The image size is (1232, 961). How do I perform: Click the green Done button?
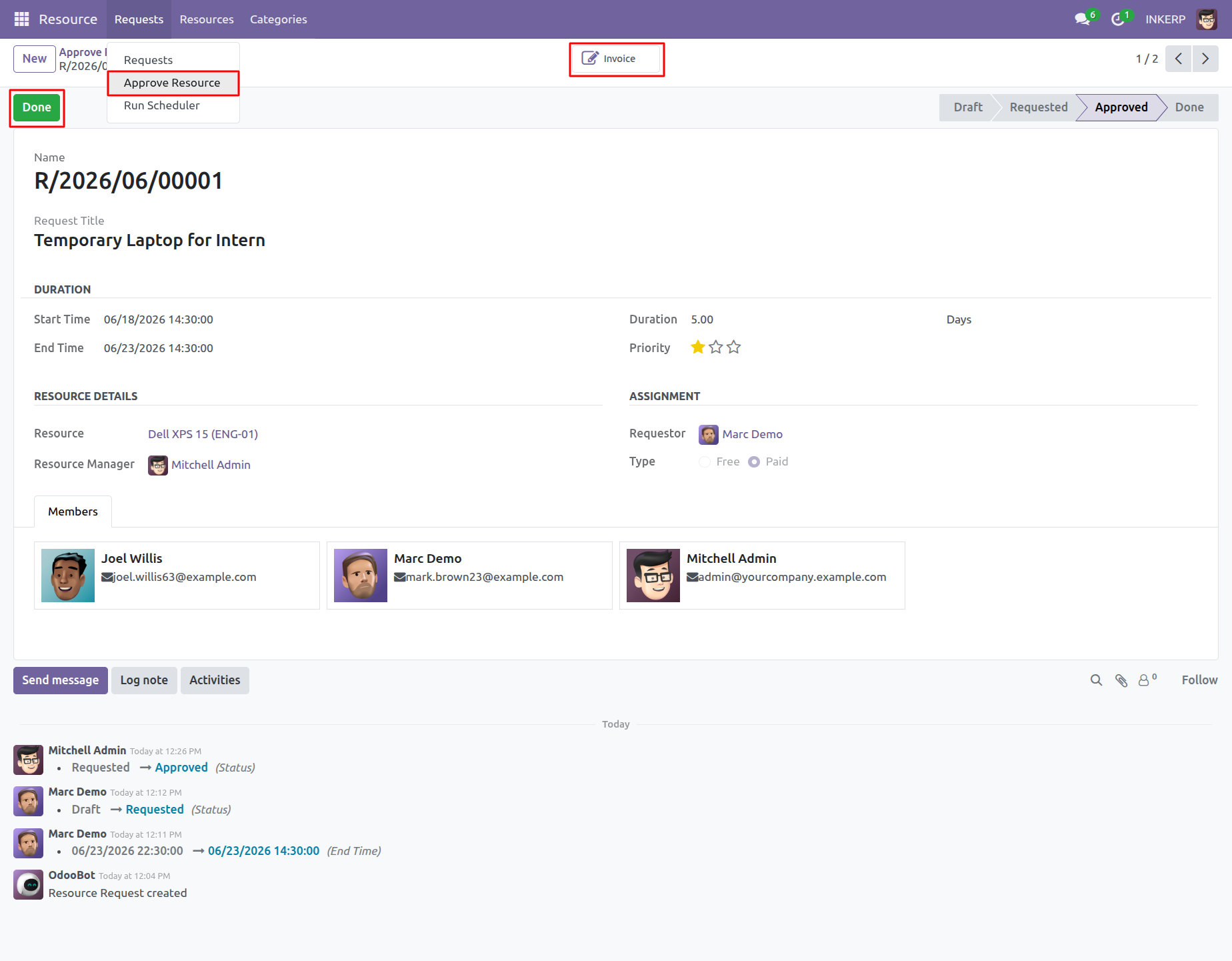[37, 107]
